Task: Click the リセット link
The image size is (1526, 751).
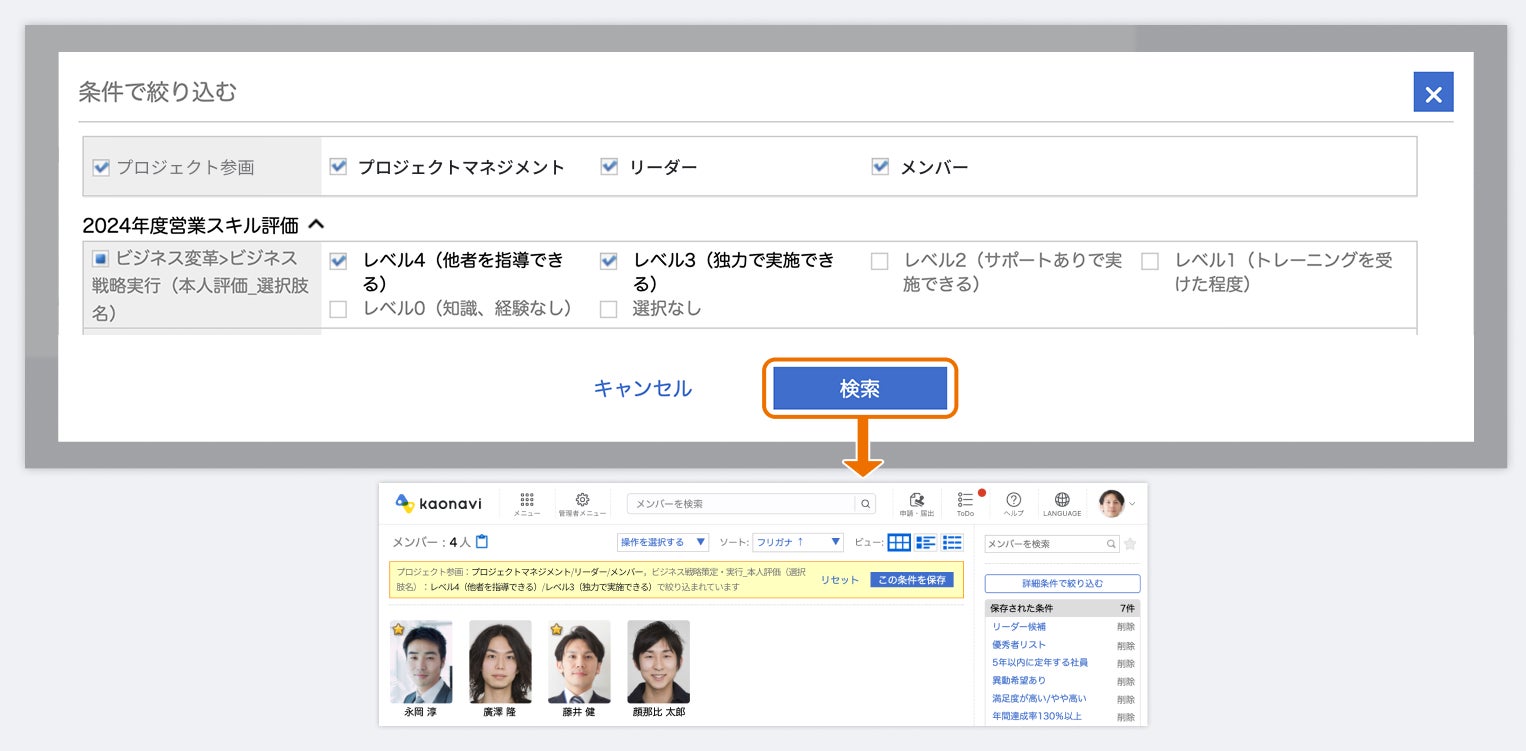Action: [x=840, y=580]
